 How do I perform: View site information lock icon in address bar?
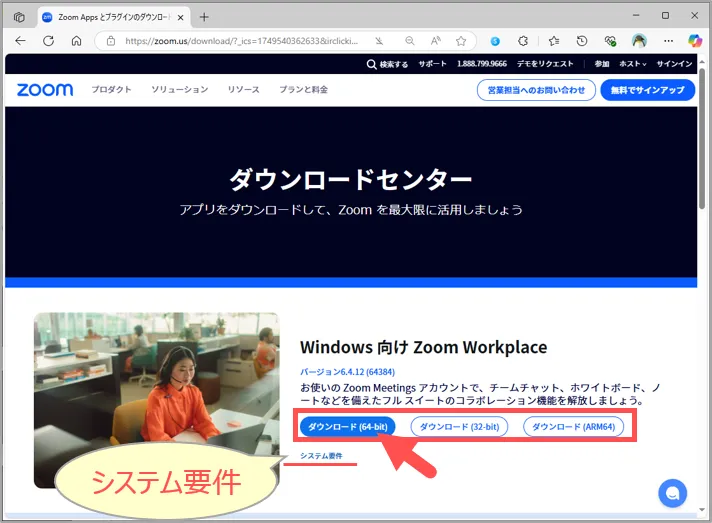111,41
